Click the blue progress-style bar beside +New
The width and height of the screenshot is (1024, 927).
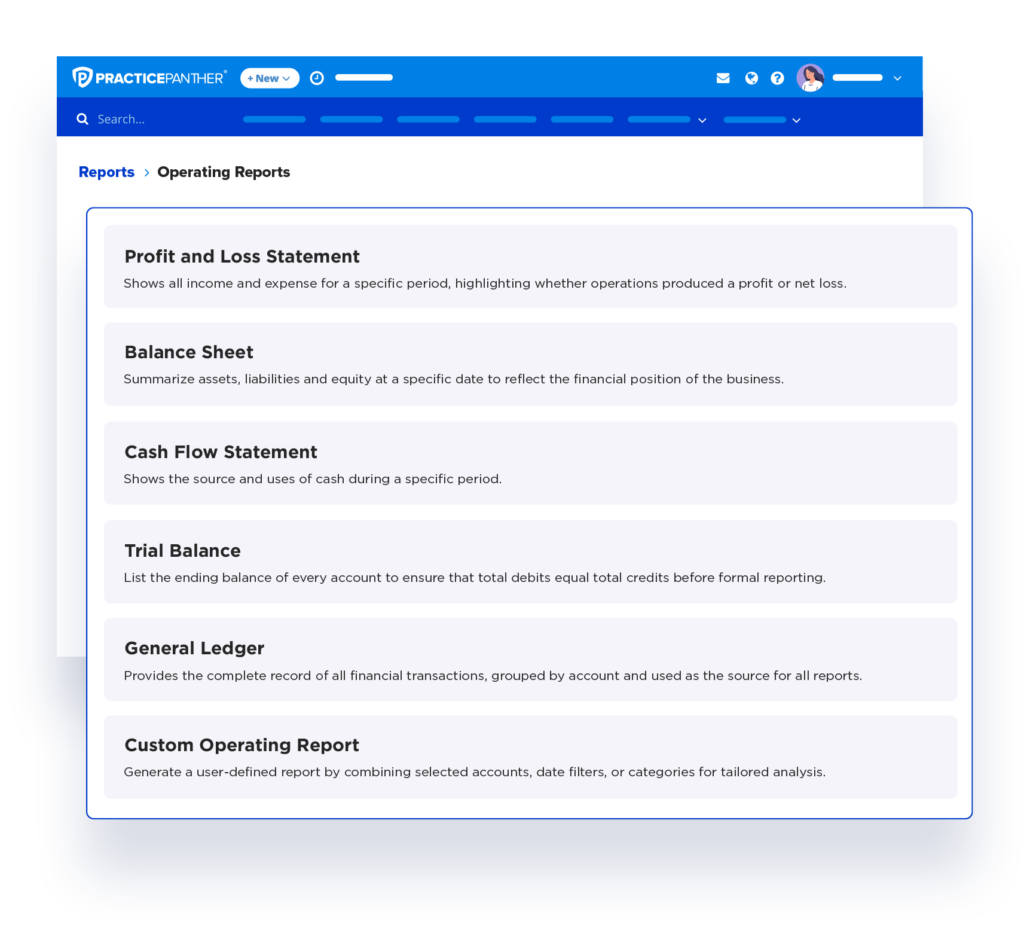[x=363, y=77]
